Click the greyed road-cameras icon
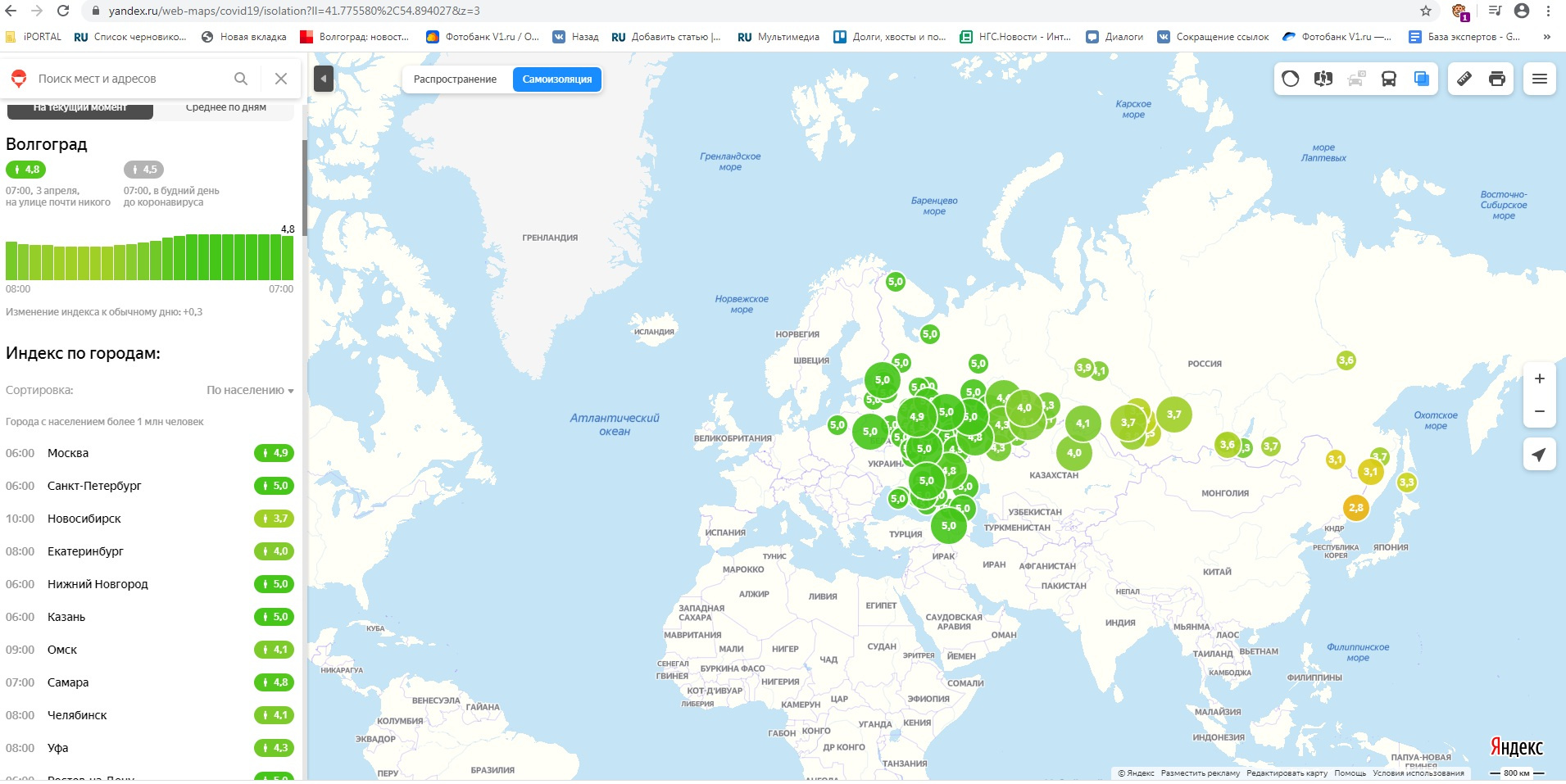This screenshot has width=1566, height=784. 1356,79
